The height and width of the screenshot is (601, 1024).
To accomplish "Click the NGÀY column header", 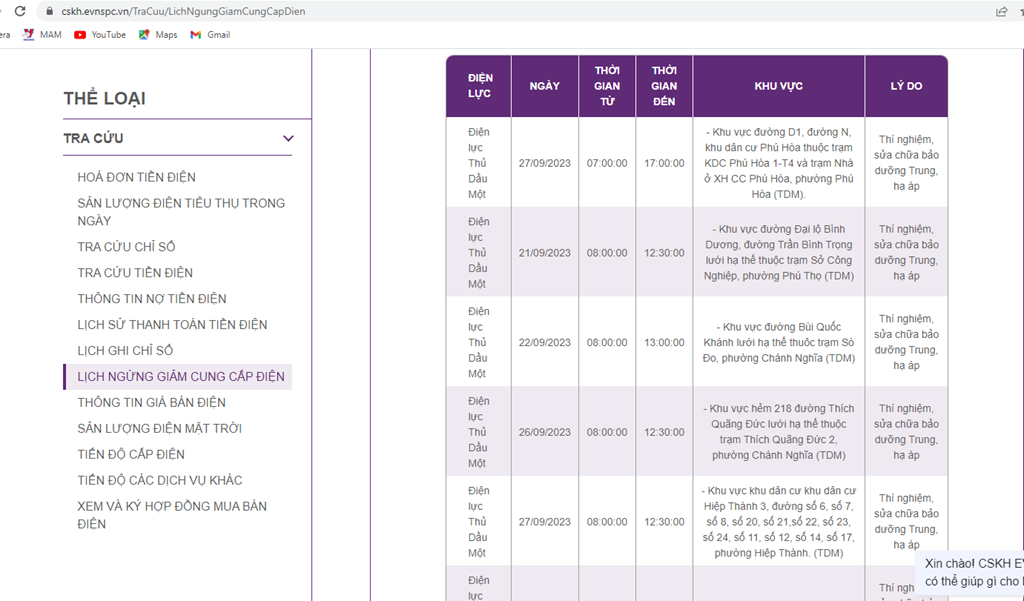I will (x=544, y=86).
